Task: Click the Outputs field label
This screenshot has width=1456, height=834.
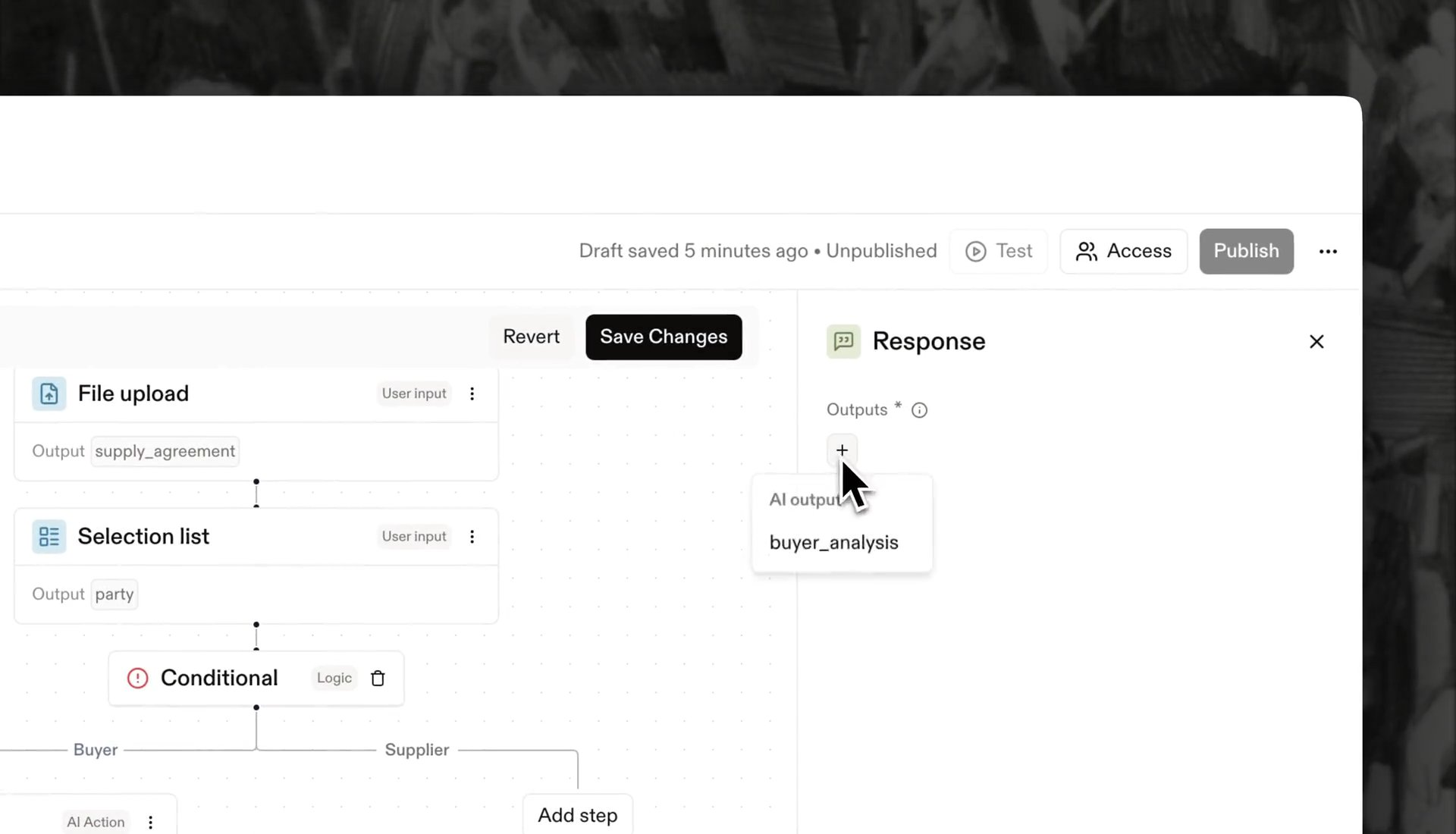Action: pos(857,409)
